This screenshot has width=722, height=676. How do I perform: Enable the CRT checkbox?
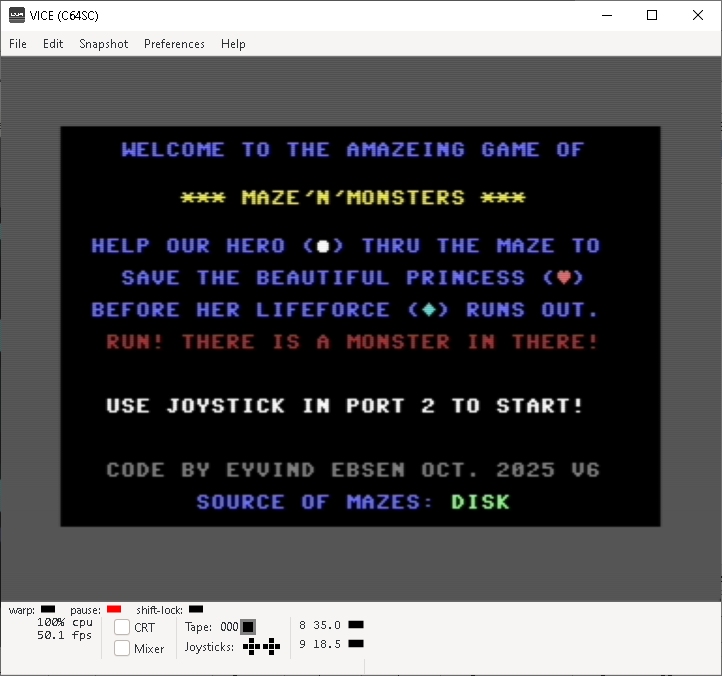(x=122, y=627)
